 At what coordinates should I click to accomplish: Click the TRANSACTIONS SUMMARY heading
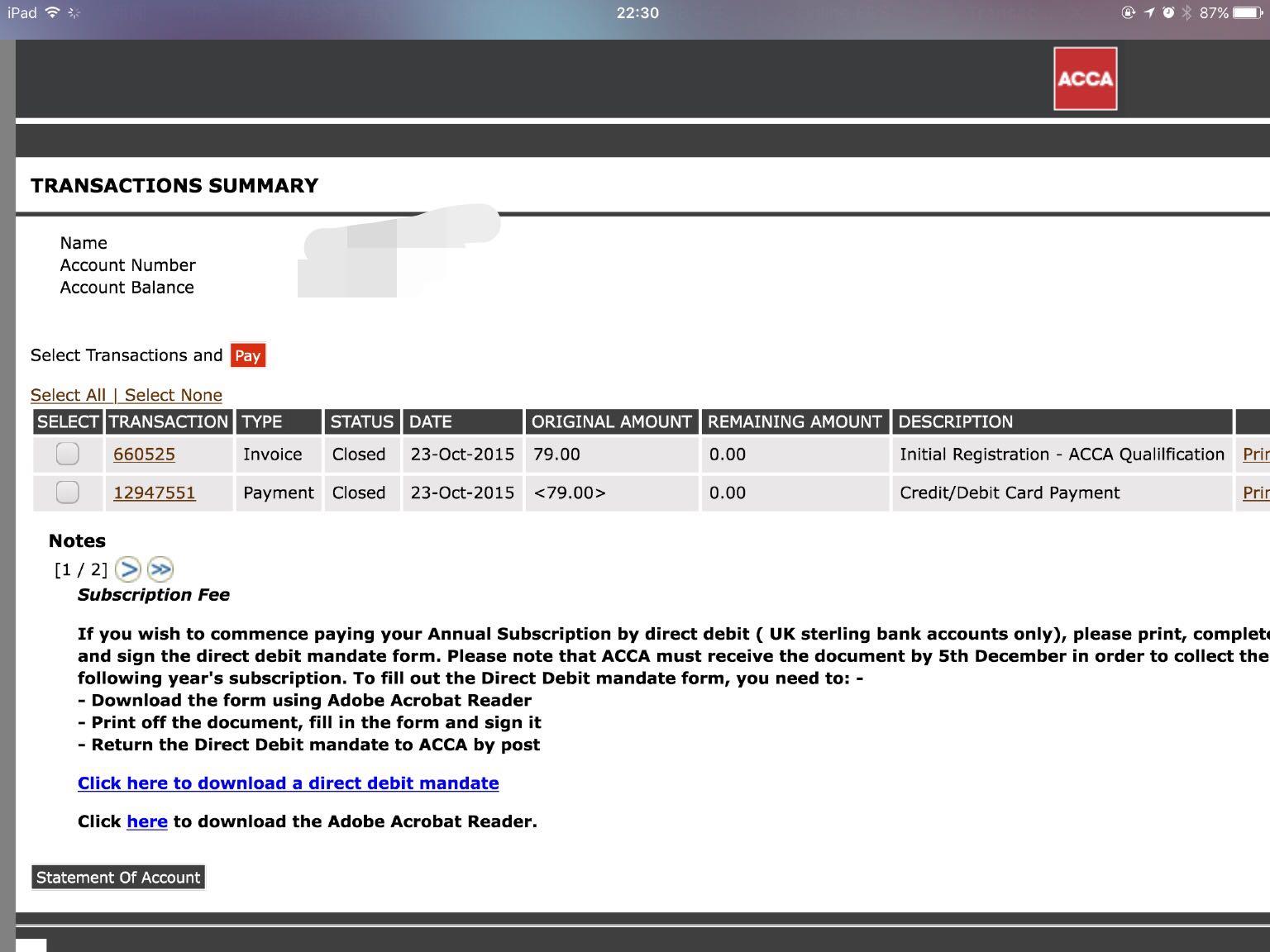coord(174,185)
